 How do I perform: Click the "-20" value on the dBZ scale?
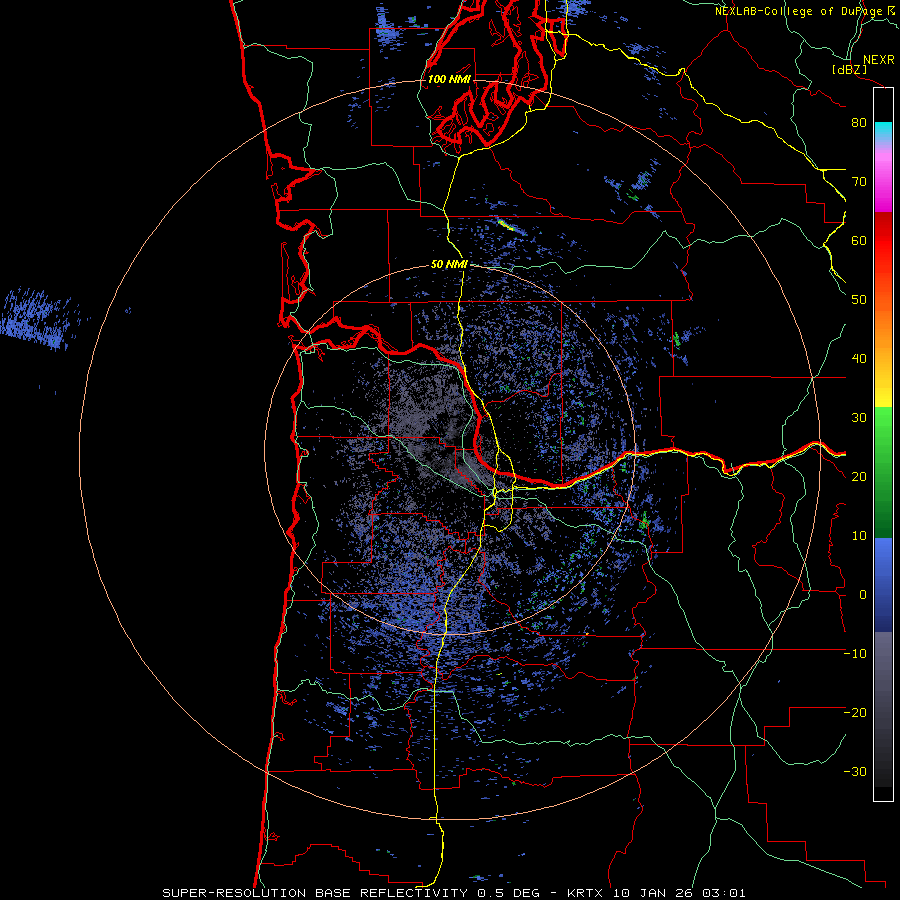[855, 712]
